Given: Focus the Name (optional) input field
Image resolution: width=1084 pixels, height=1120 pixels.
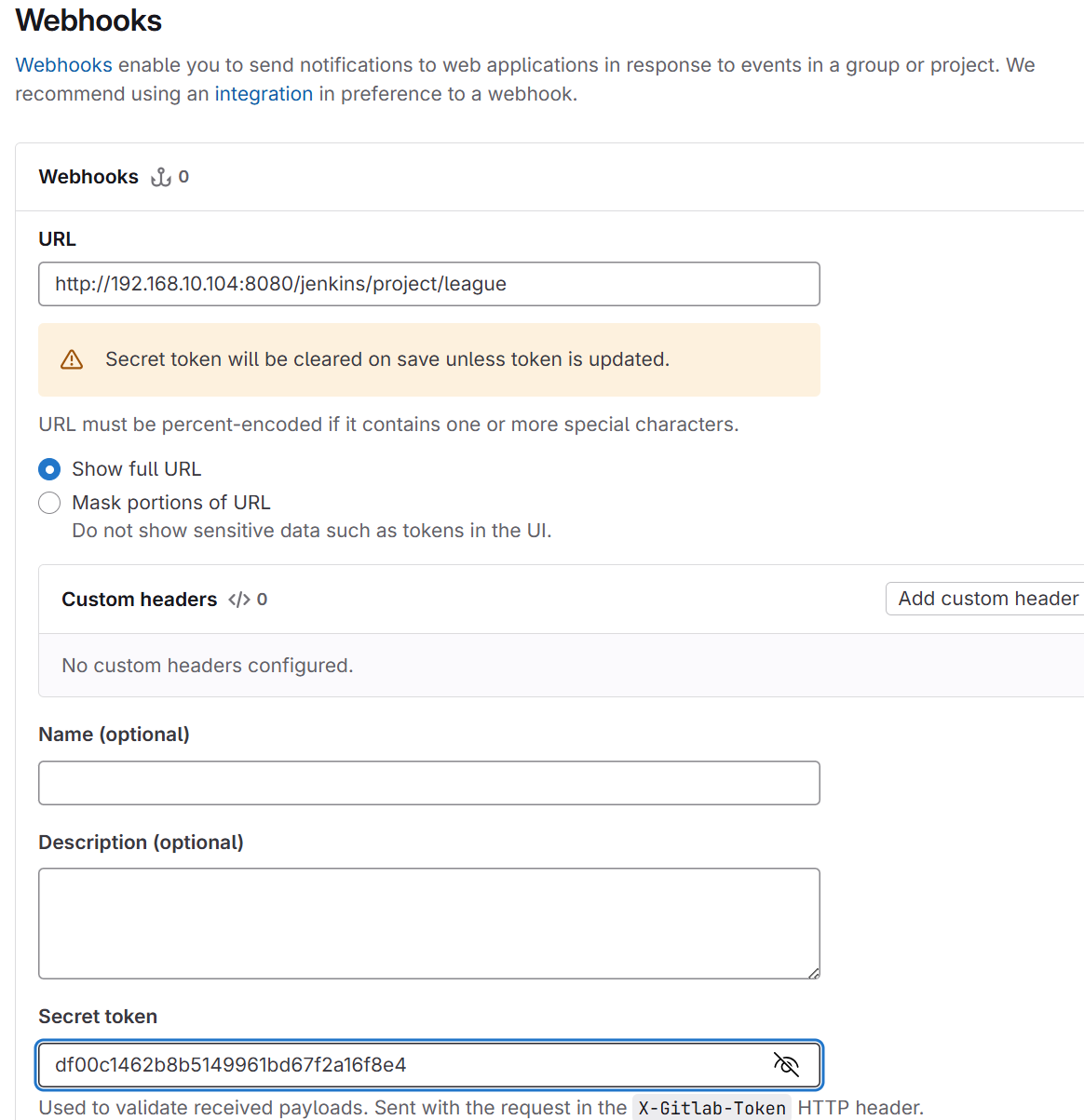Looking at the screenshot, I should pyautogui.click(x=429, y=783).
